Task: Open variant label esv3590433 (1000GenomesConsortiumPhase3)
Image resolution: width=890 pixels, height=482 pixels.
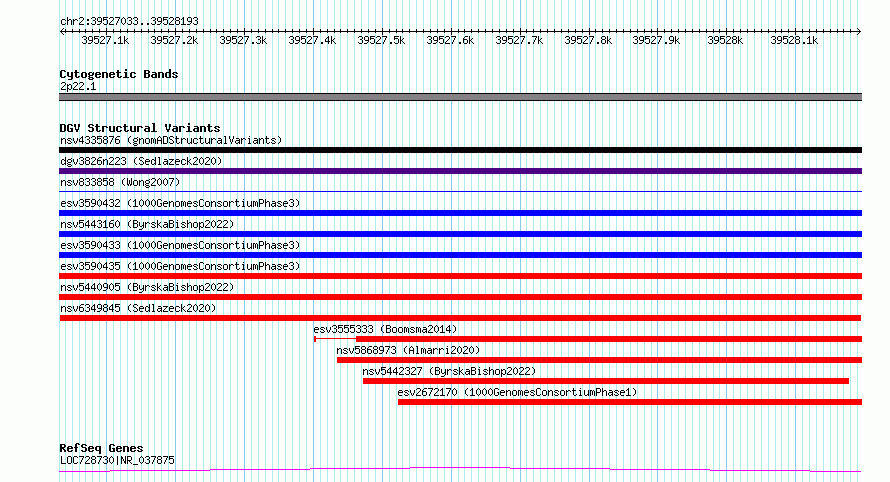Action: (x=180, y=245)
